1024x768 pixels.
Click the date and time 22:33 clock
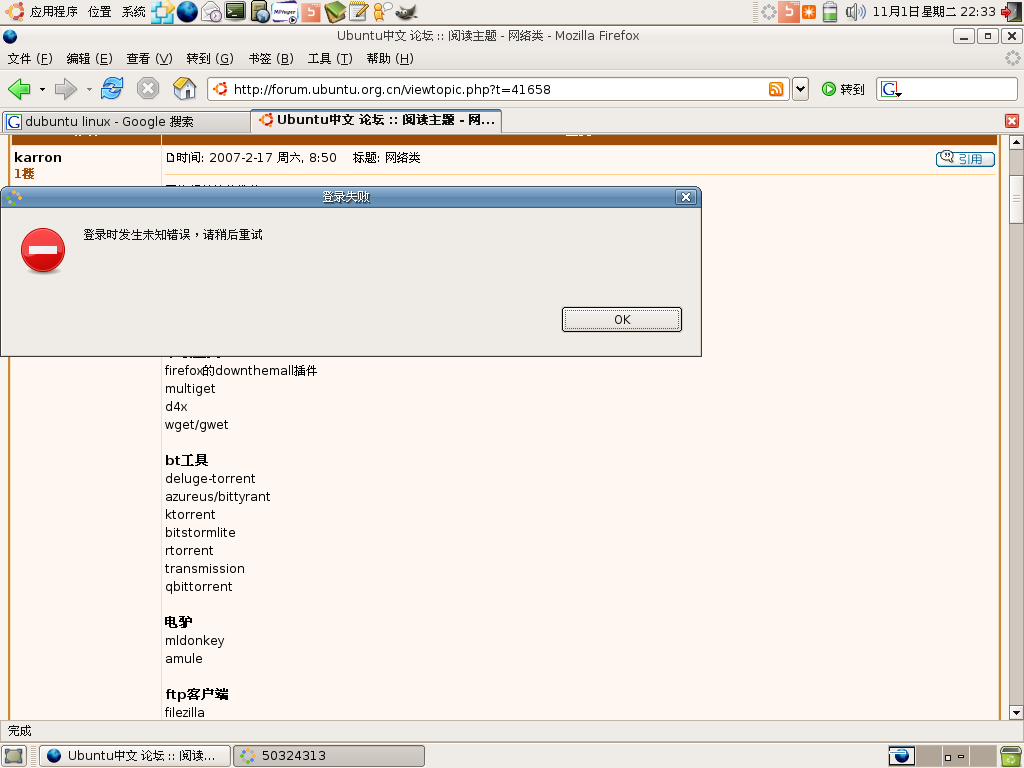coord(934,12)
